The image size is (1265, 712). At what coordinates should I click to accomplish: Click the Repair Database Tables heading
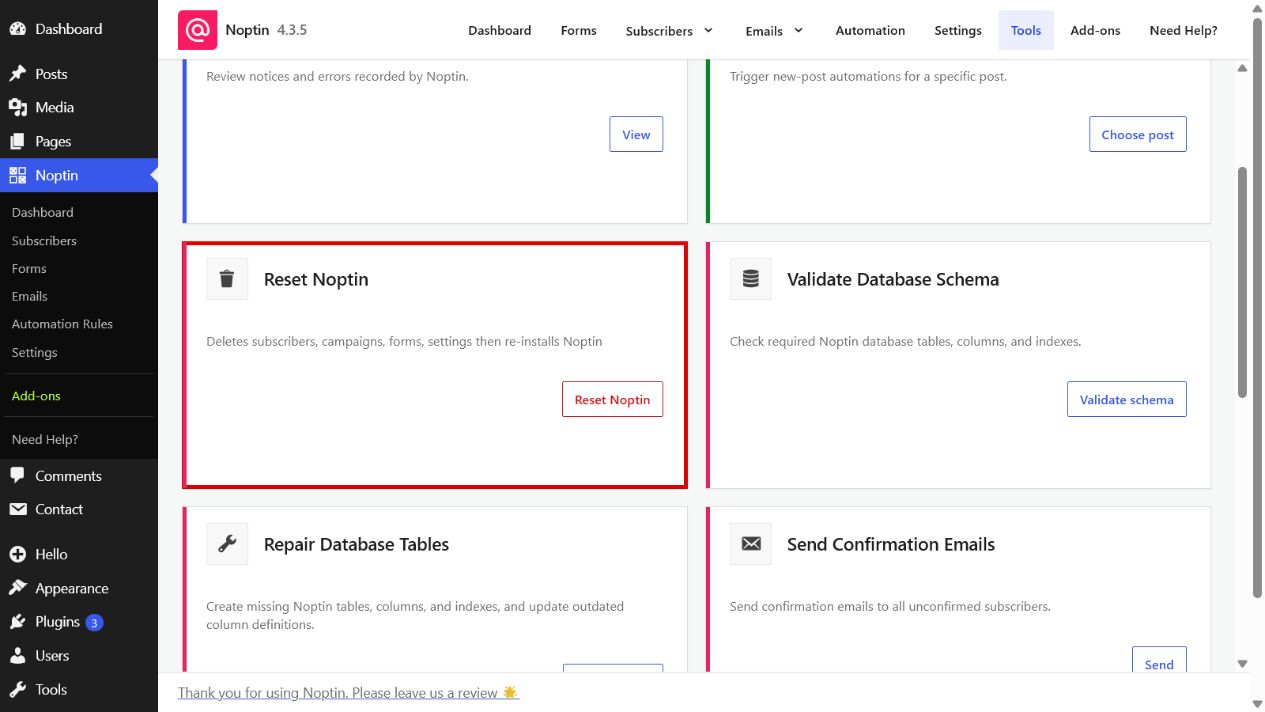[x=356, y=544]
